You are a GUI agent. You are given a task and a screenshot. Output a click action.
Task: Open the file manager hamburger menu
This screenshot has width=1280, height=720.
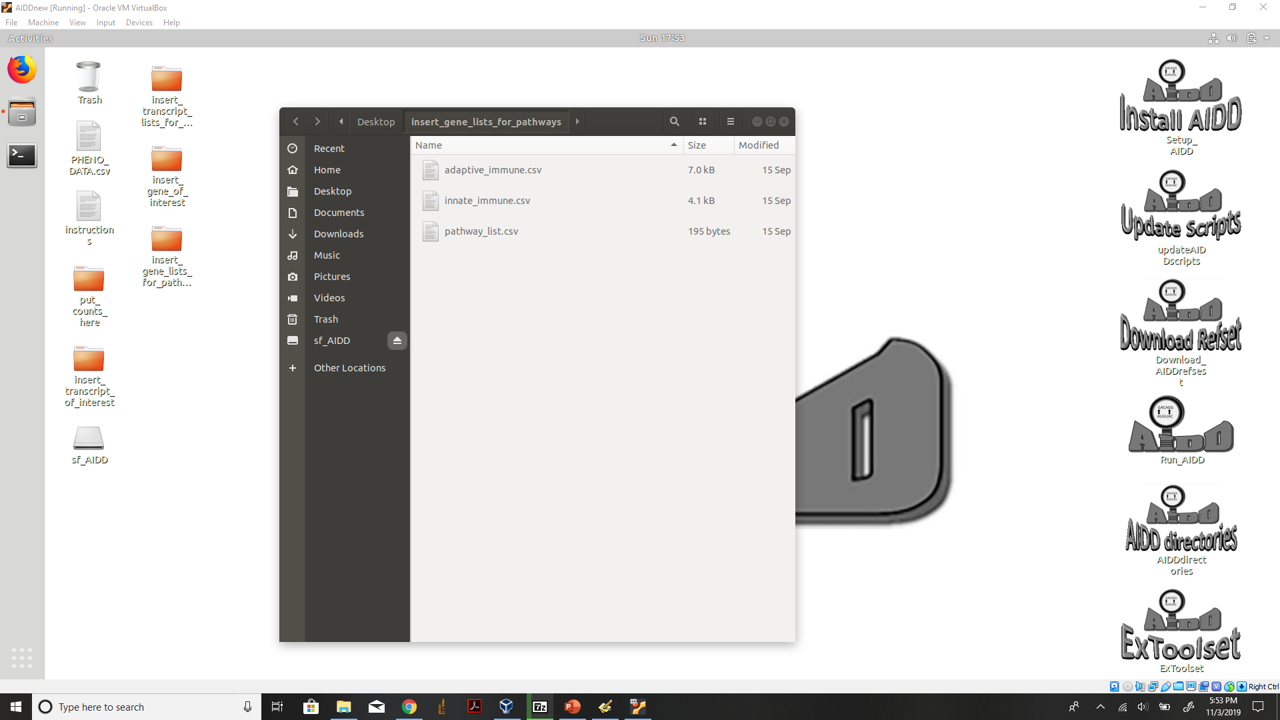[730, 121]
